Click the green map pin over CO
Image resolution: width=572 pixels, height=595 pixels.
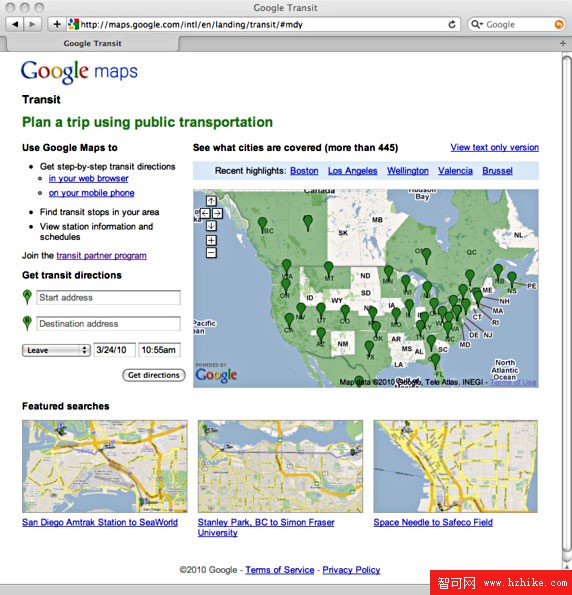[x=345, y=312]
